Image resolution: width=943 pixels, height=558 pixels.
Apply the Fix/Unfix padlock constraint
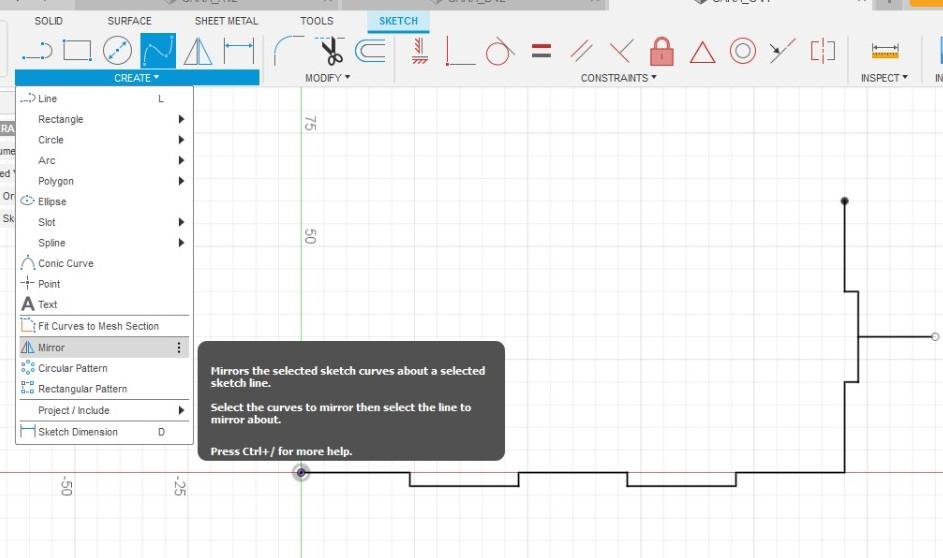coord(662,51)
